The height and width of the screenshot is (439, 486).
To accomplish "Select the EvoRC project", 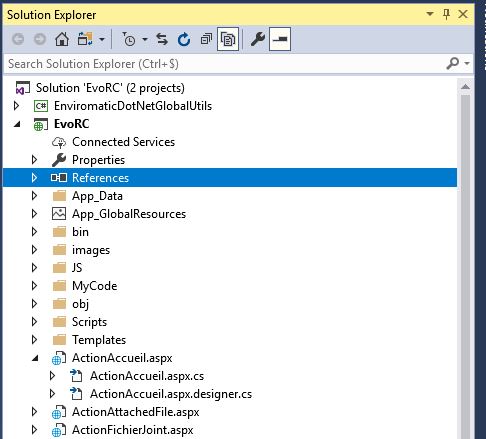I will (x=72, y=124).
